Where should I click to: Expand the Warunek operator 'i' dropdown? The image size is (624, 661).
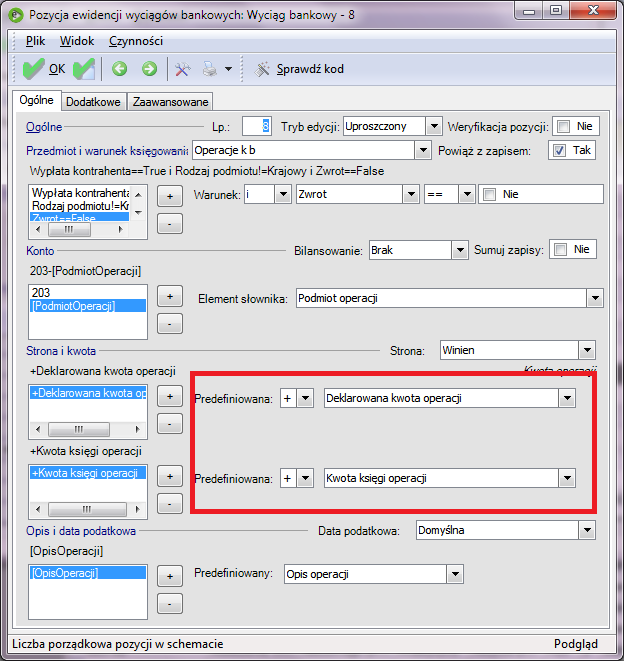pos(283,194)
